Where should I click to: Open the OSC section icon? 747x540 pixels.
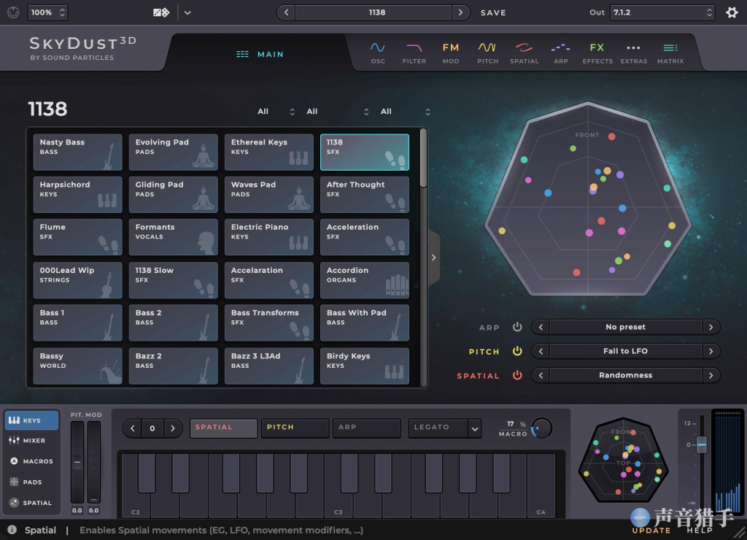click(378, 52)
